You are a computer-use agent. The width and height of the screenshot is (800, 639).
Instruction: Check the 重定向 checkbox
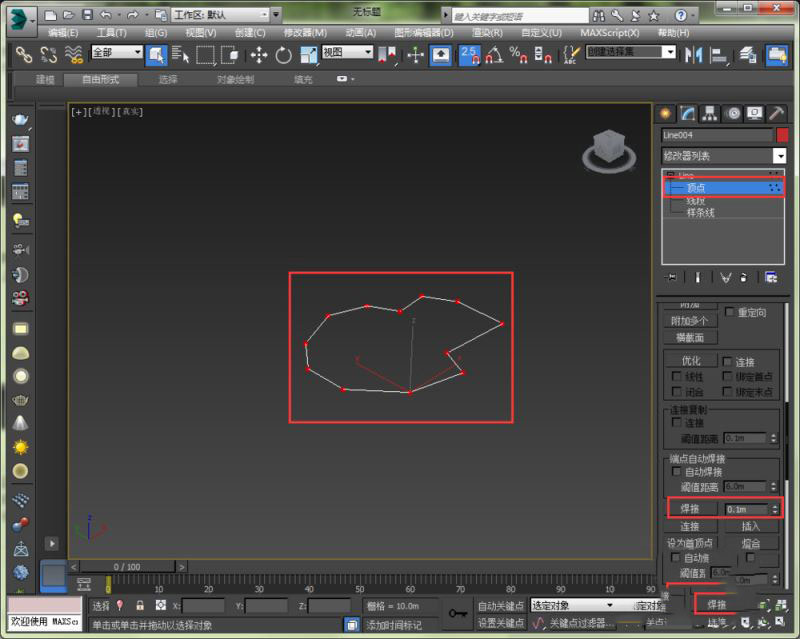pos(730,312)
